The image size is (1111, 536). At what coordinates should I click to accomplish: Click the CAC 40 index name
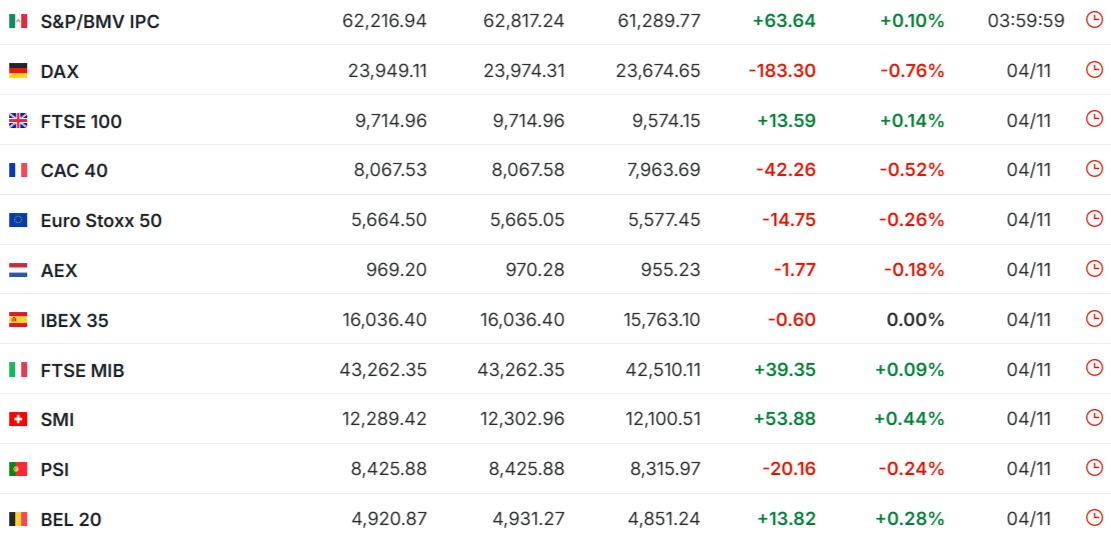click(74, 170)
